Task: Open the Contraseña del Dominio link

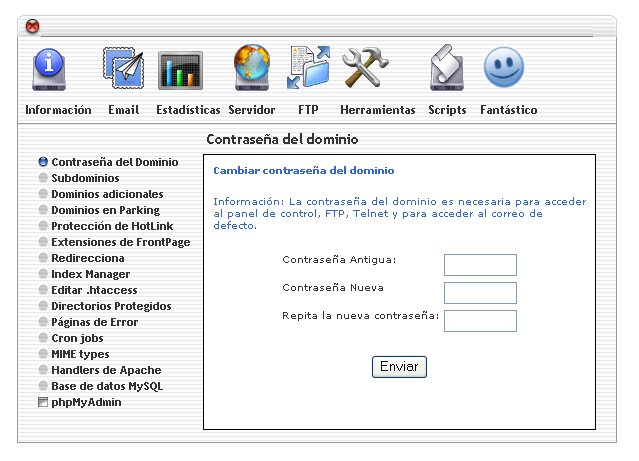Action: tap(115, 162)
